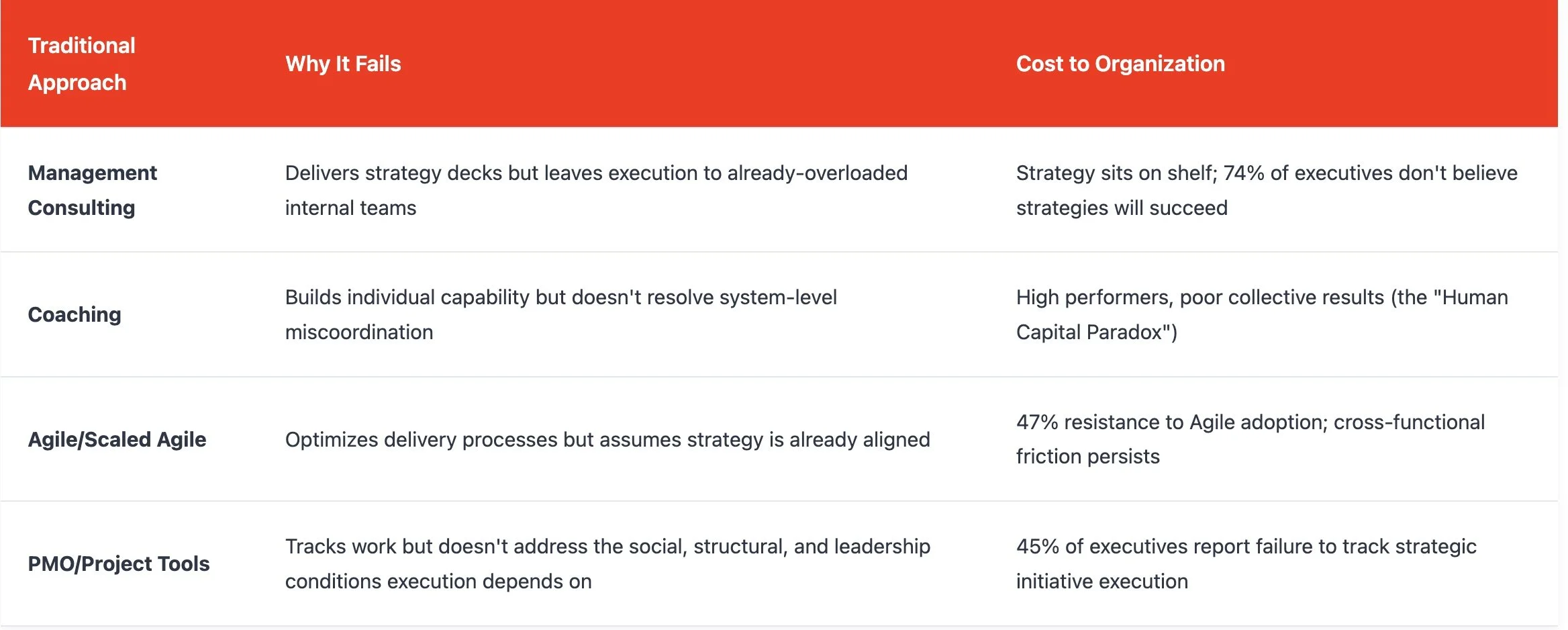Click text about delivering strategy decks
The height and width of the screenshot is (630, 1568).
click(x=595, y=173)
